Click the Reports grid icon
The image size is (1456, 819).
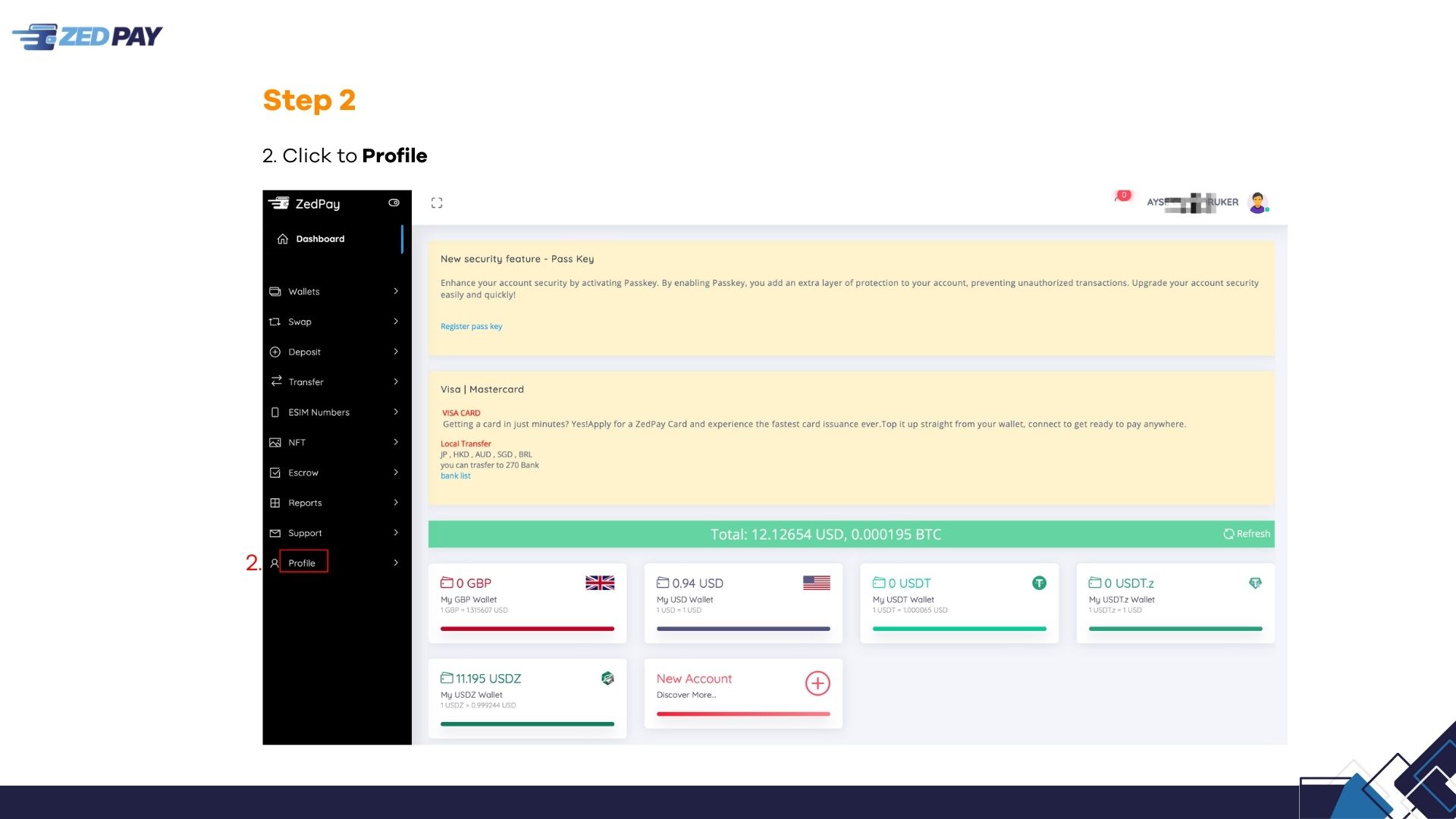(x=275, y=503)
